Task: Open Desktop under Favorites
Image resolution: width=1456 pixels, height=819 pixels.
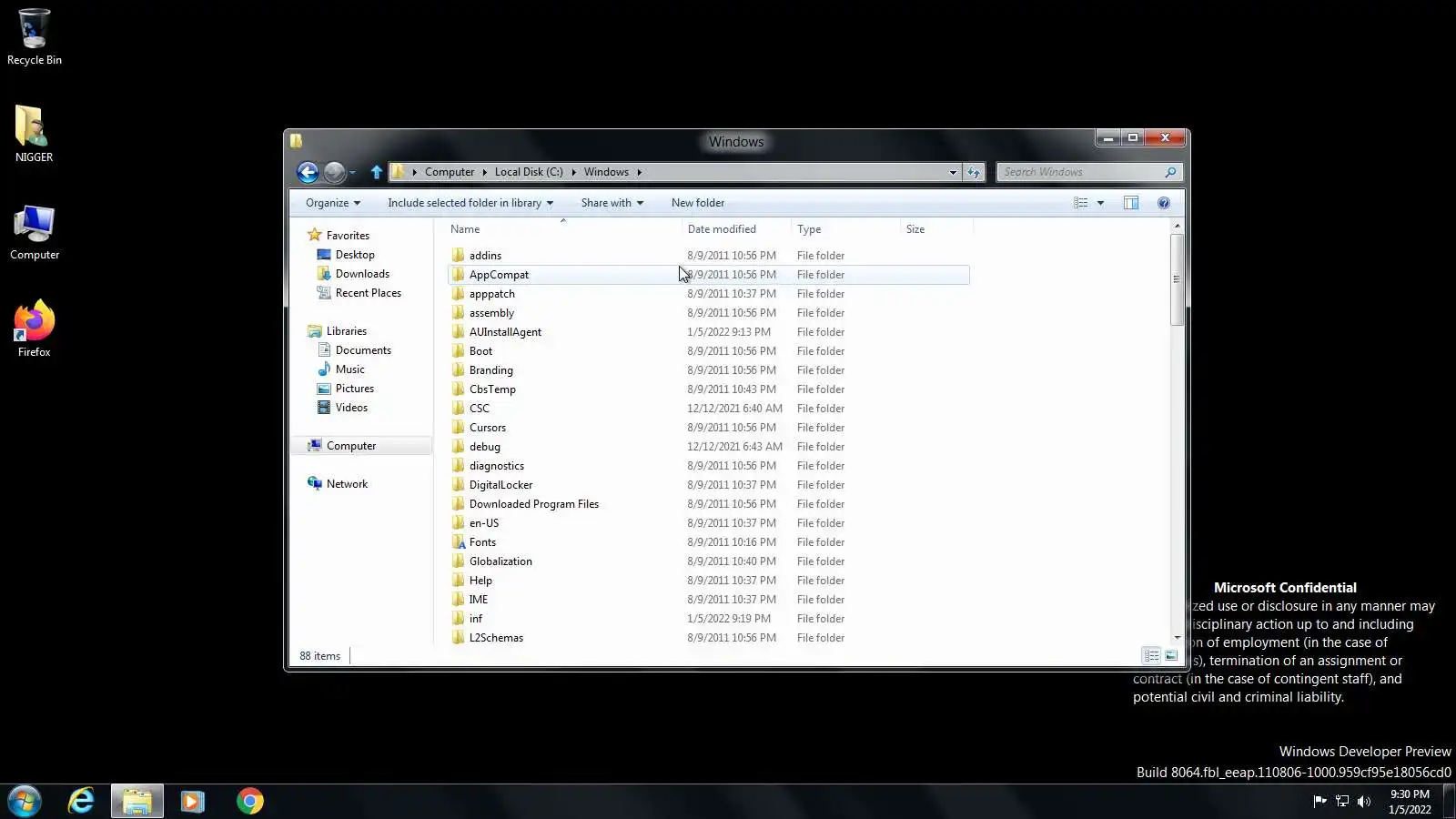Action: pos(355,255)
